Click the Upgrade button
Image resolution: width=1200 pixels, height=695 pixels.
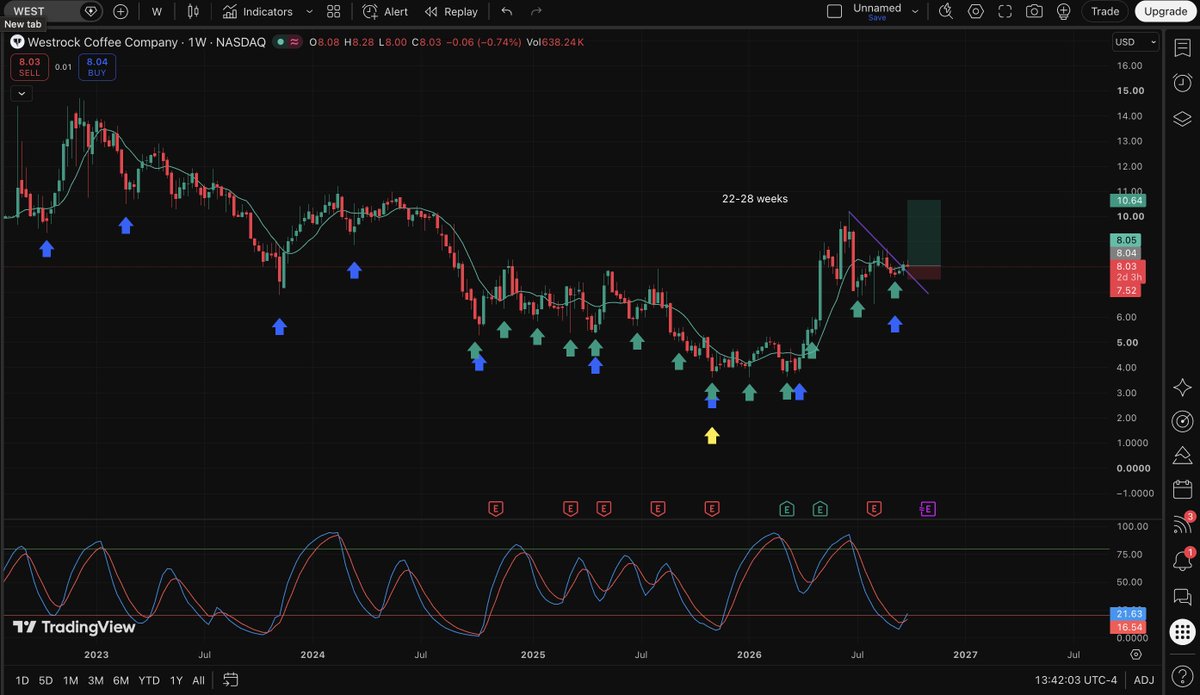[x=1165, y=11]
